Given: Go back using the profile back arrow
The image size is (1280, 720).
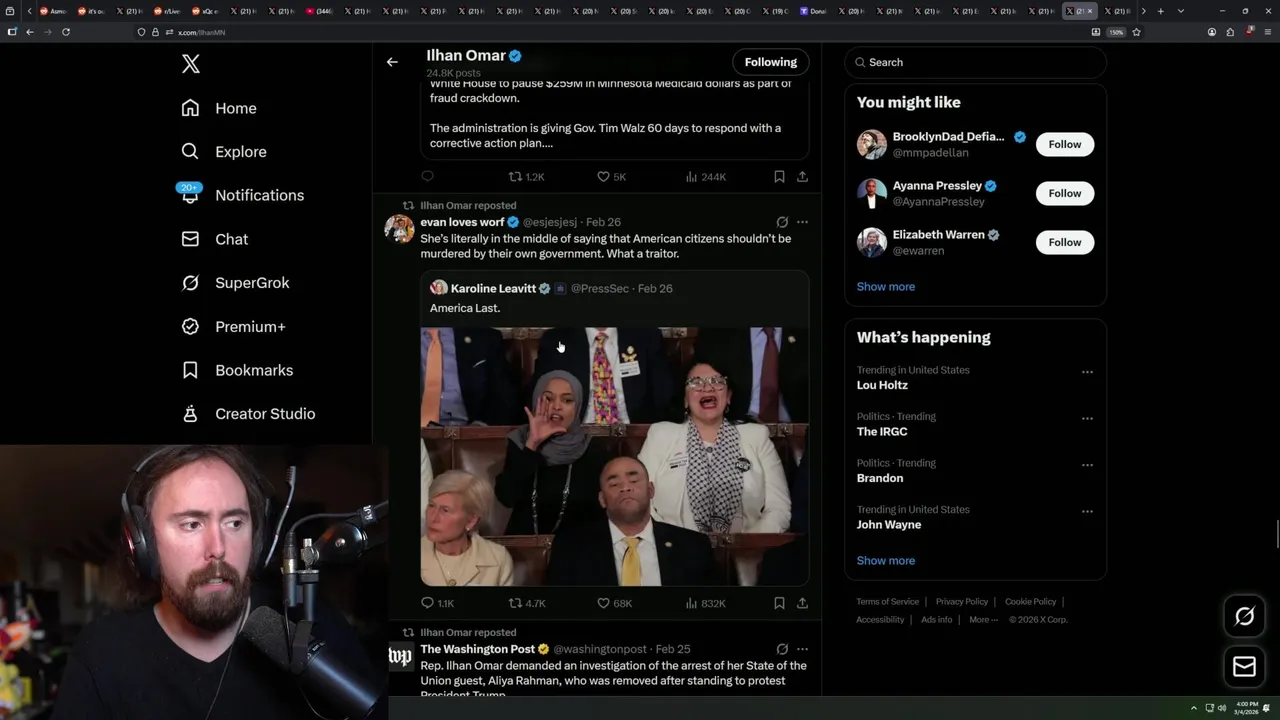Looking at the screenshot, I should (392, 62).
